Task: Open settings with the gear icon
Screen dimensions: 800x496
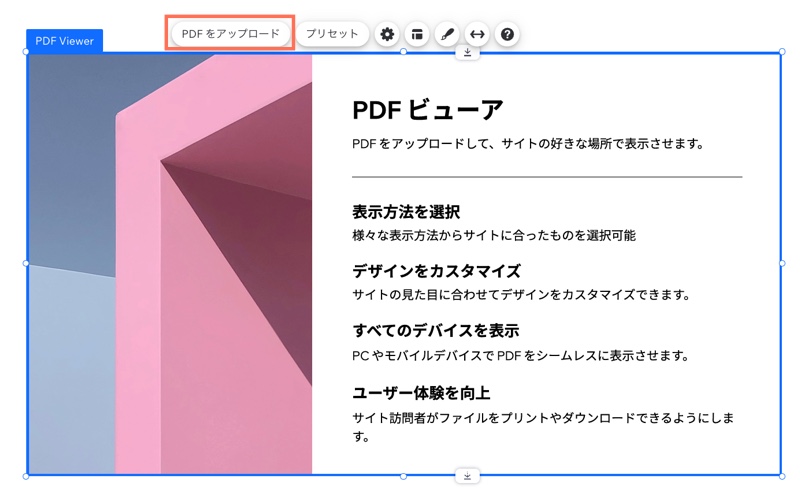Action: click(387, 34)
